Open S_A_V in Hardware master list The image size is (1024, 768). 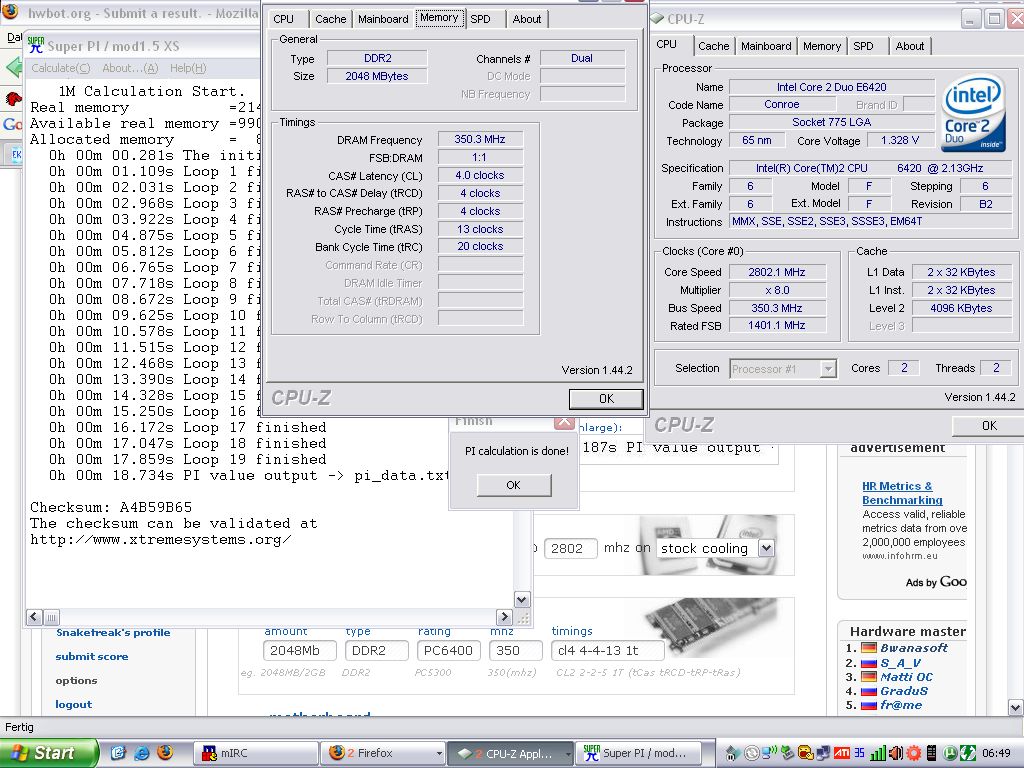[901, 663]
